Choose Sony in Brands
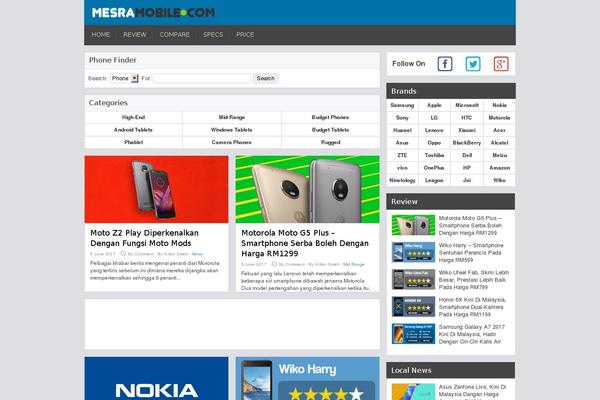Viewport: 600px width, 400px height. click(x=402, y=118)
